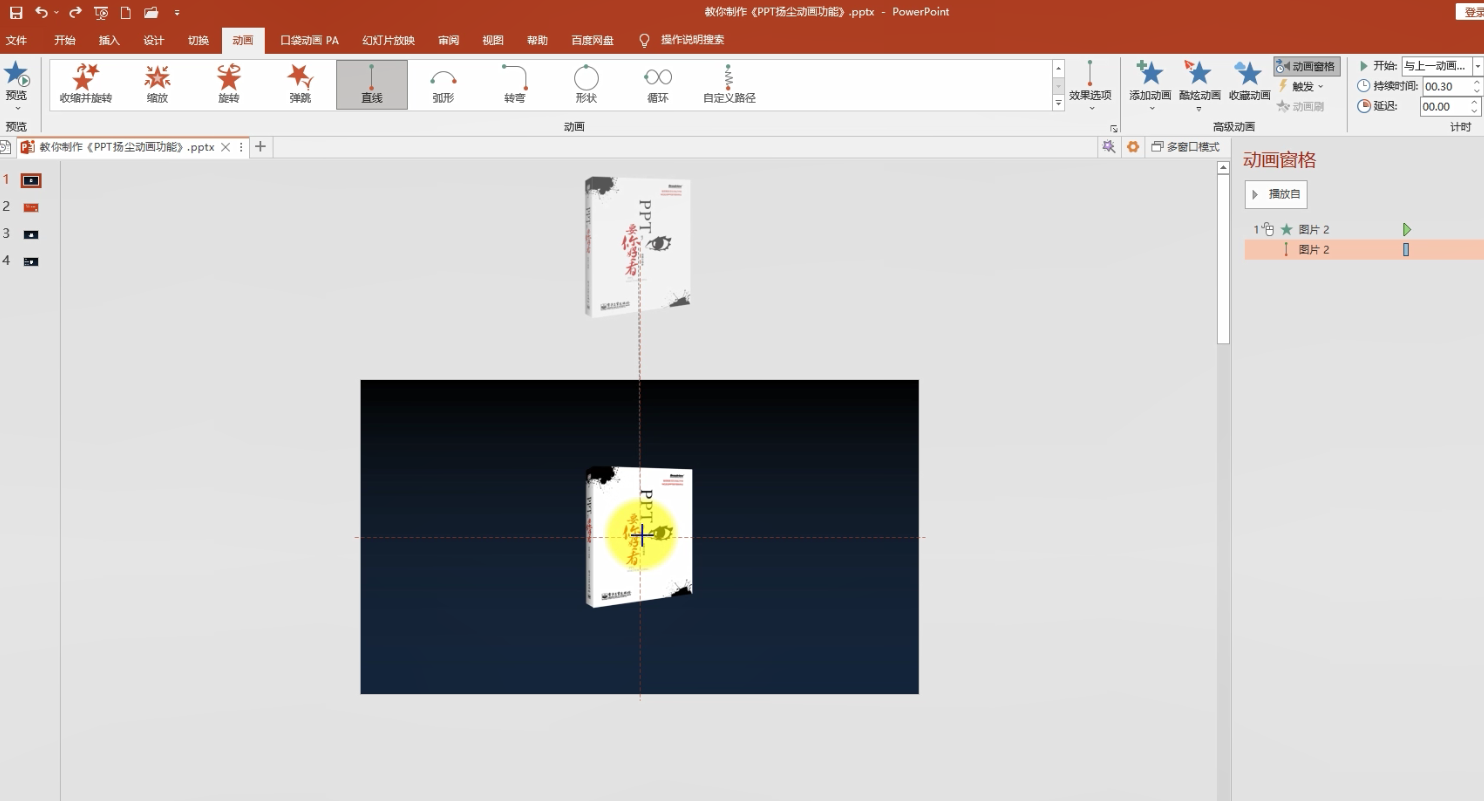This screenshot has height=801, width=1484.
Task: Undo the last action
Action: 41,12
